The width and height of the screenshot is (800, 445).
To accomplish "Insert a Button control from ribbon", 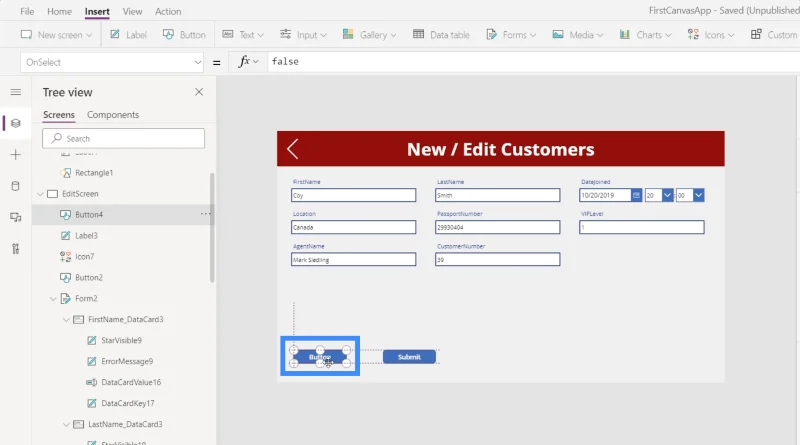I will [x=184, y=35].
